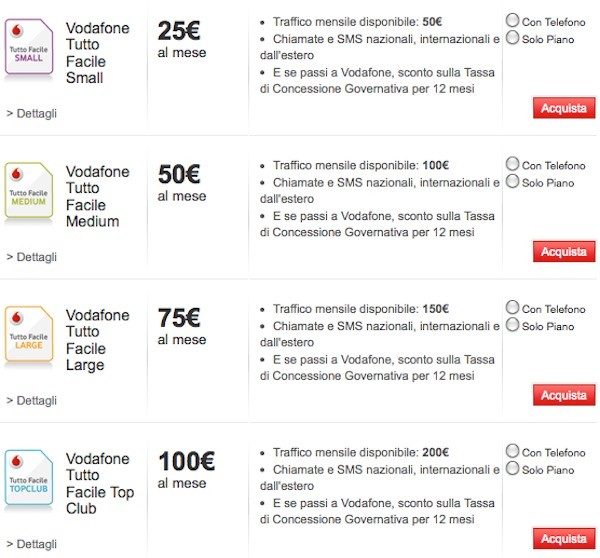
Task: Buy the 75€ Large plan with Acquista
Action: 563,395
